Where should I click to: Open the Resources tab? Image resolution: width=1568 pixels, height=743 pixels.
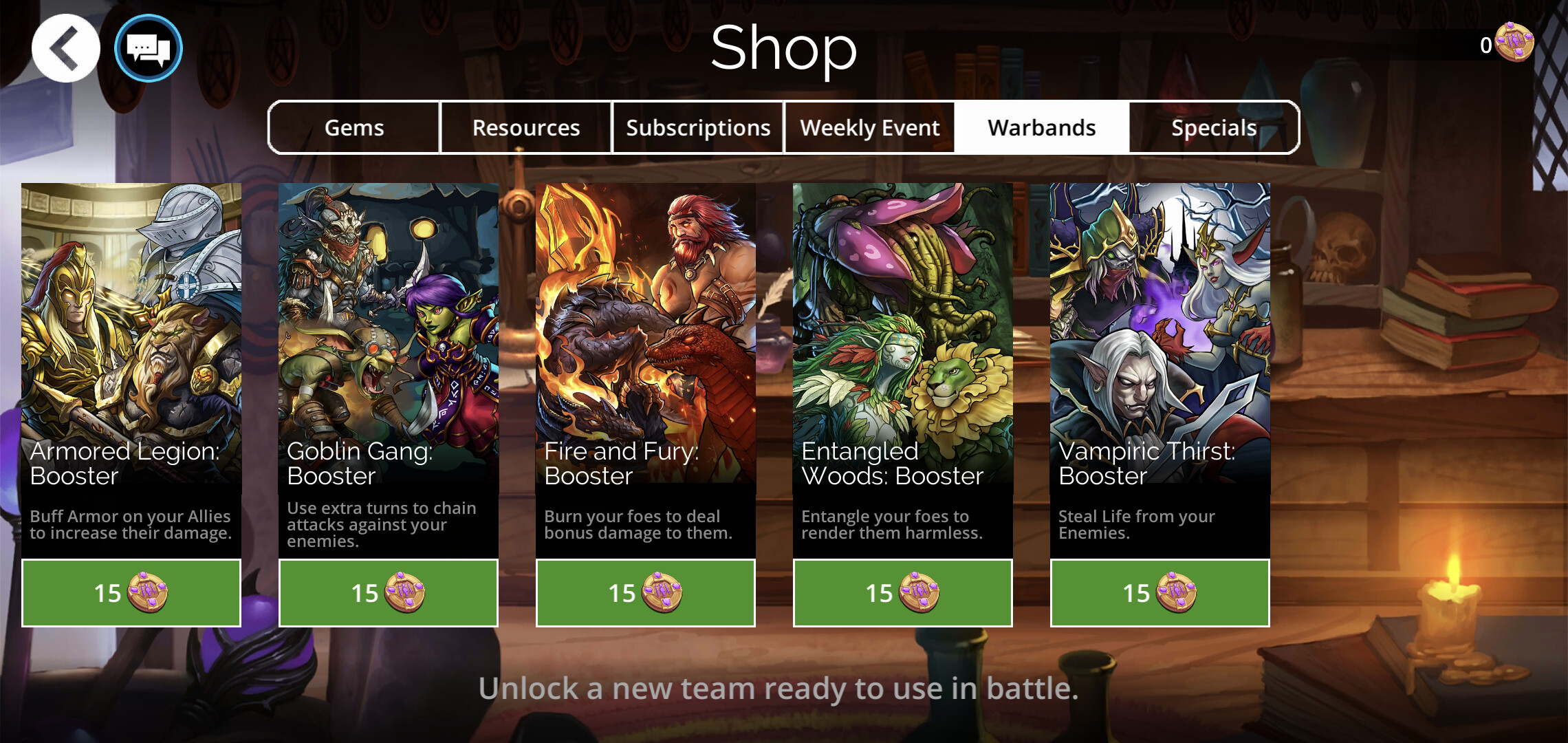pyautogui.click(x=526, y=127)
